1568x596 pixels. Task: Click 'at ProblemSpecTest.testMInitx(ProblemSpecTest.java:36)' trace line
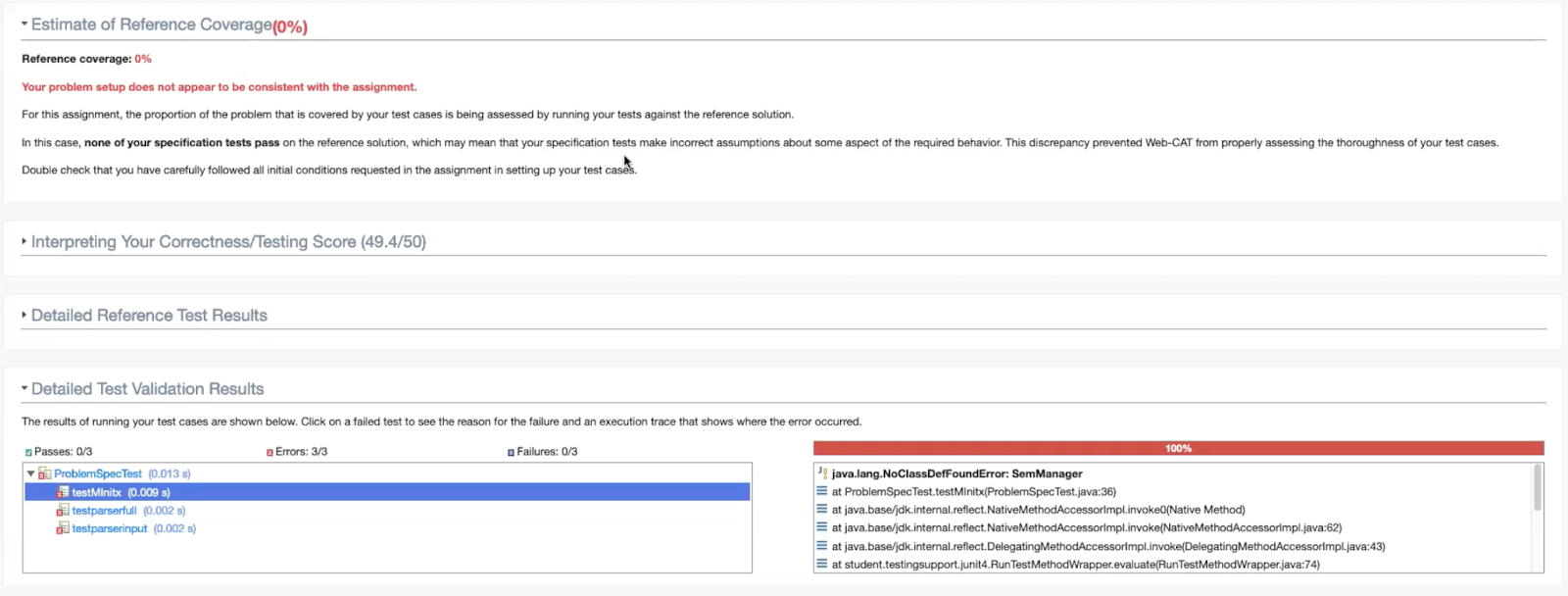(x=974, y=492)
